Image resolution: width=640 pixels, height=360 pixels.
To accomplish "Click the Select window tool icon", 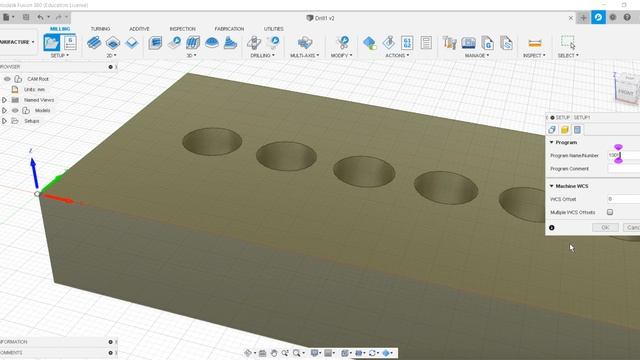I will tap(568, 42).
